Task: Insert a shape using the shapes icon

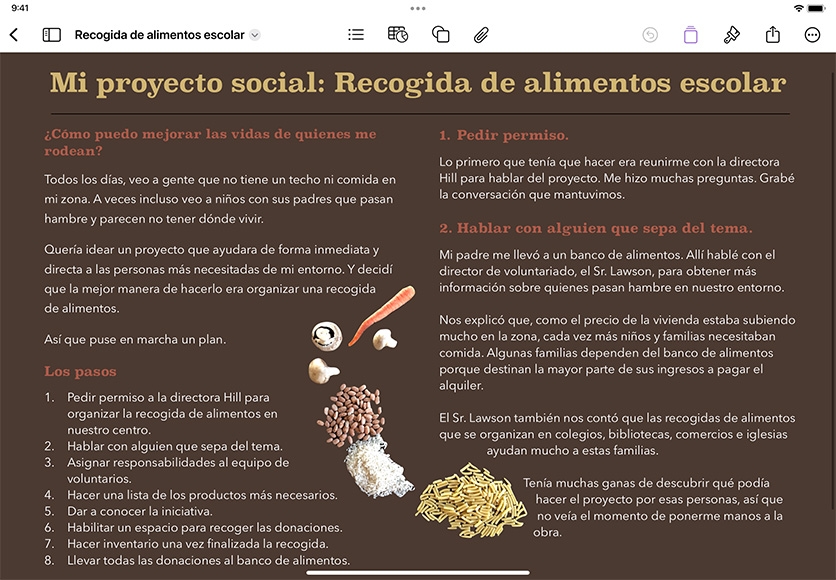Action: coord(440,35)
